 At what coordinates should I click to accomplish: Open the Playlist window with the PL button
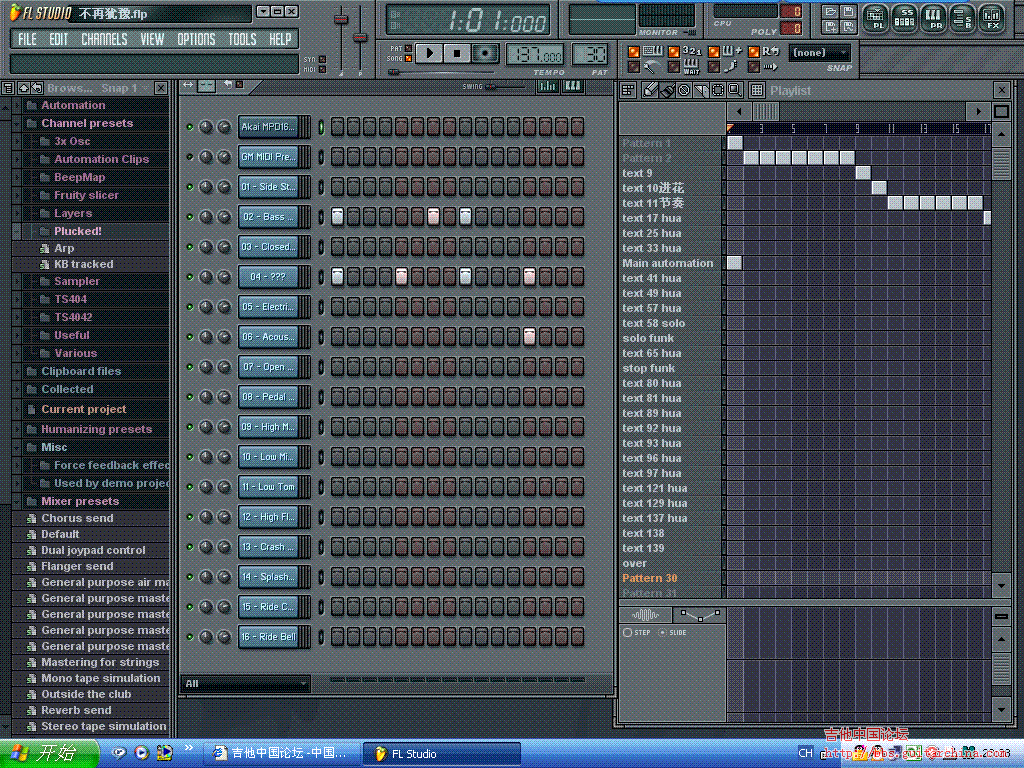[x=875, y=18]
